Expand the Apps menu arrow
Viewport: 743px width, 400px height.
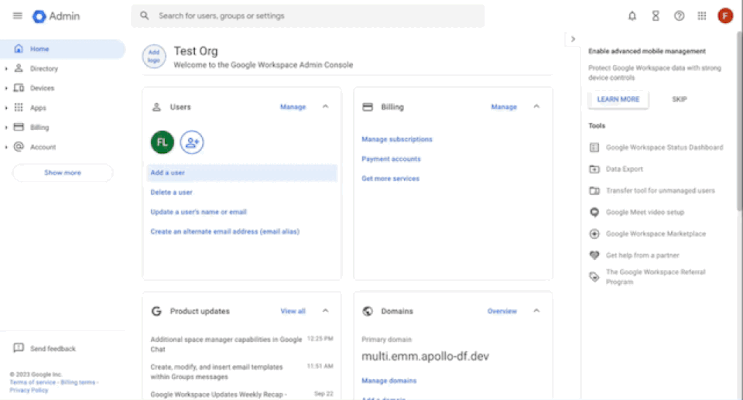click(x=6, y=108)
